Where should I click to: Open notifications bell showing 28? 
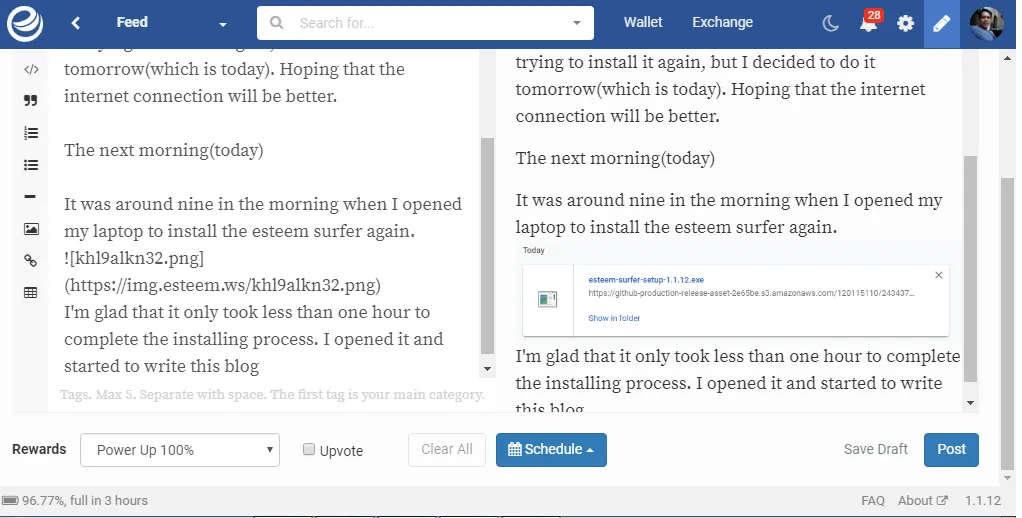869,22
